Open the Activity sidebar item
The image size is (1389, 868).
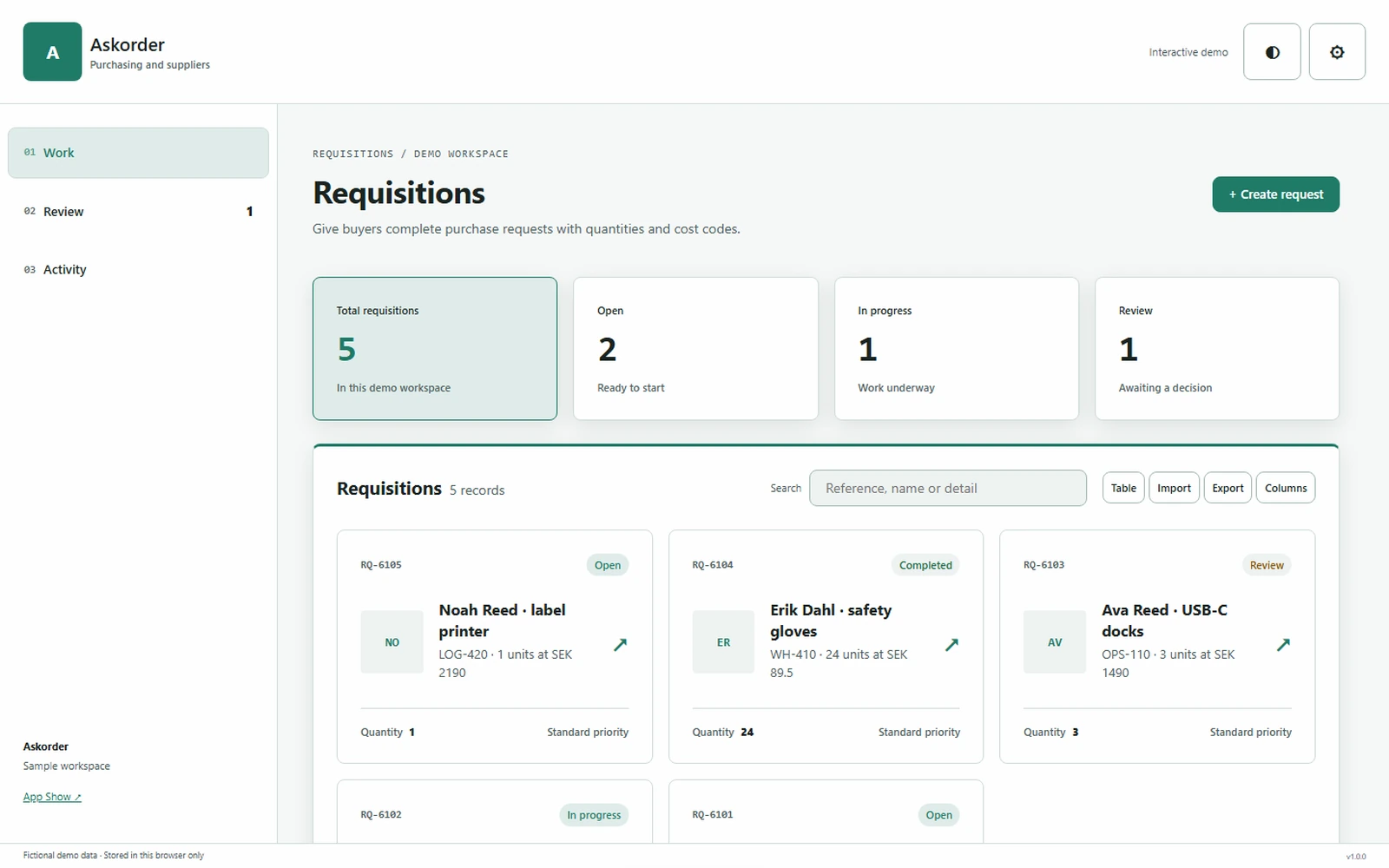tap(138, 270)
